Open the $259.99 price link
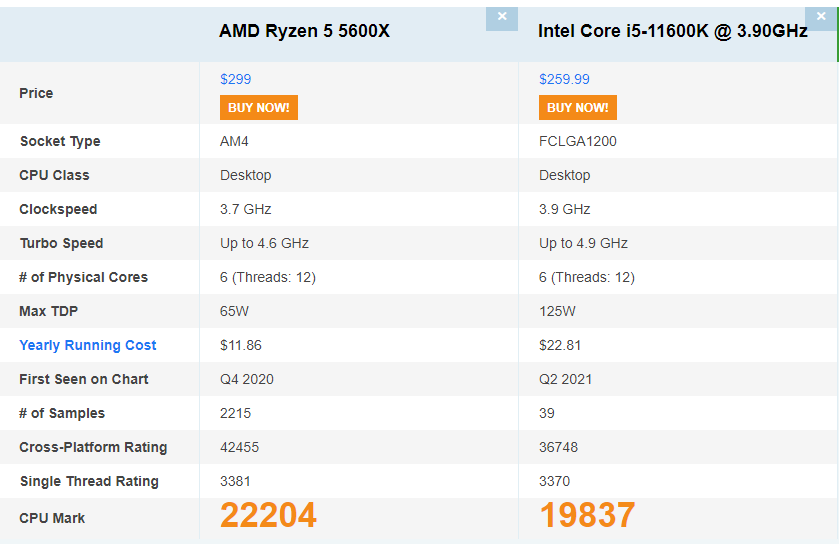The image size is (839, 544). pyautogui.click(x=564, y=79)
